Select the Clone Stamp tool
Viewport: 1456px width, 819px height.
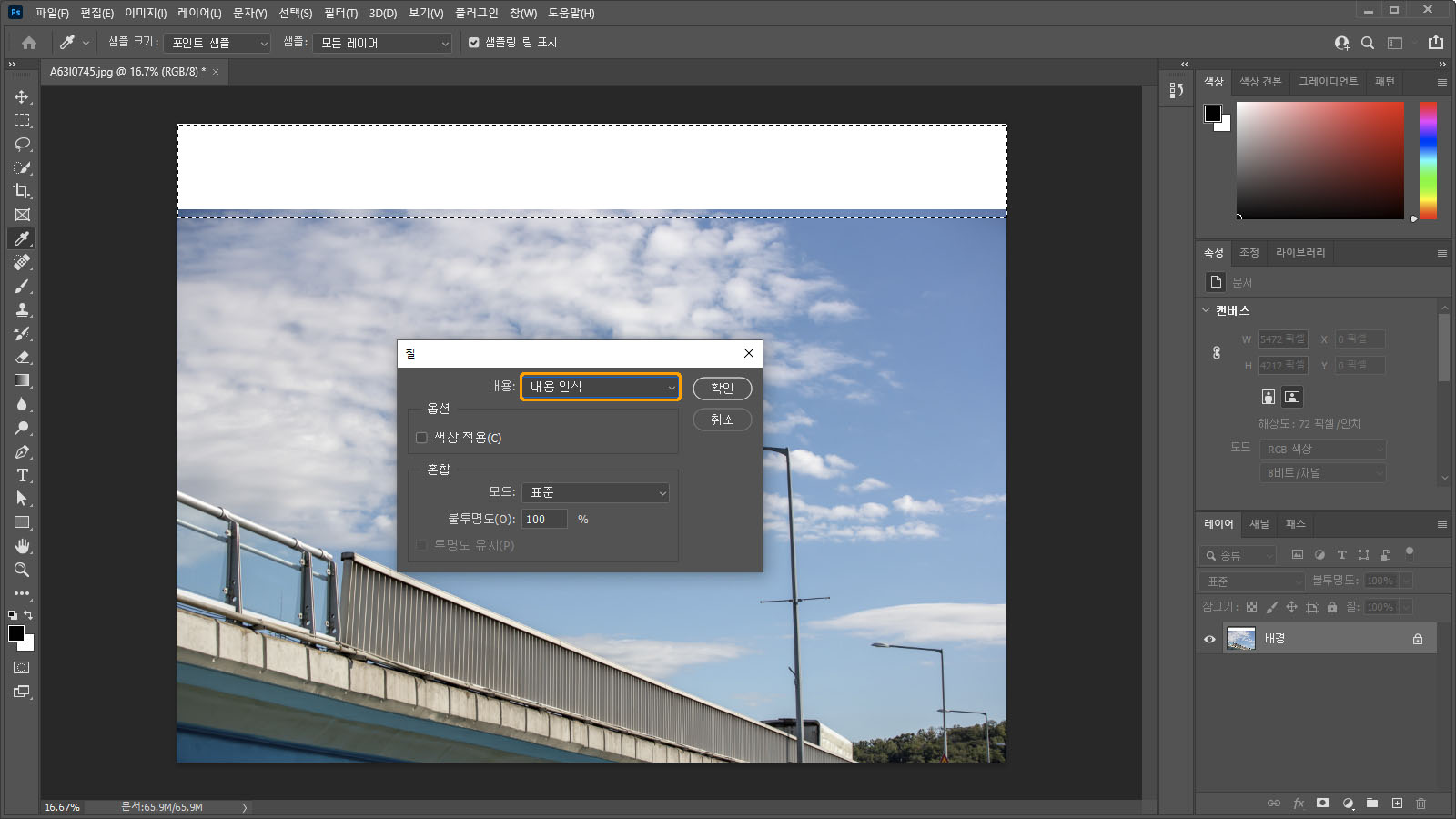[22, 309]
